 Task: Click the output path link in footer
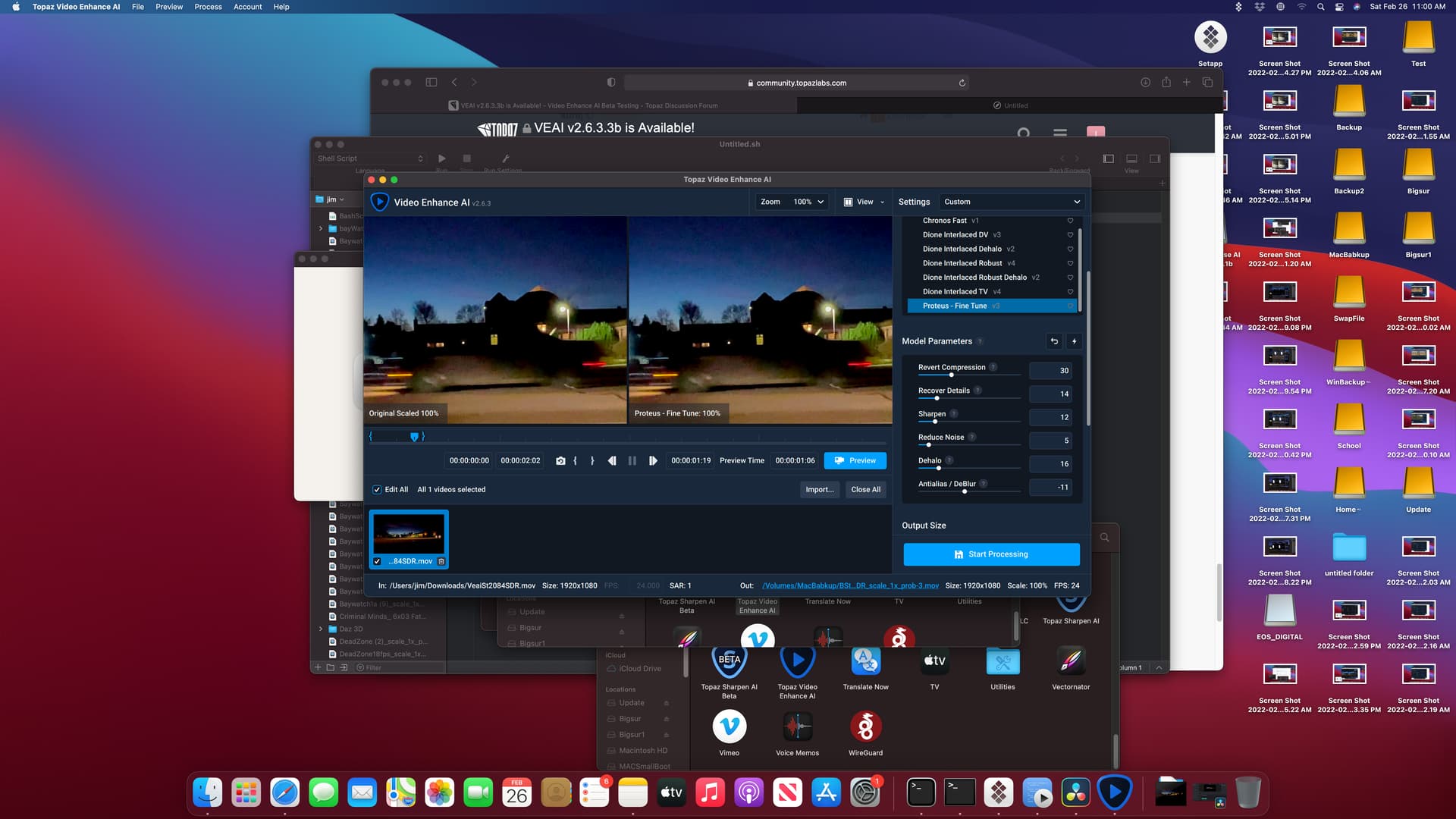849,585
